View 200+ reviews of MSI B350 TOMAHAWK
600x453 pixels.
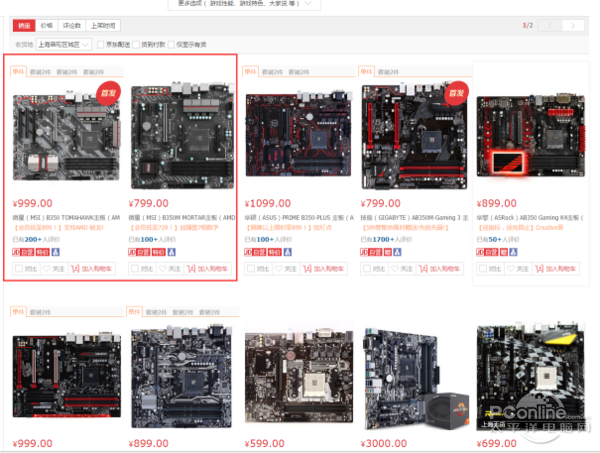pos(36,240)
